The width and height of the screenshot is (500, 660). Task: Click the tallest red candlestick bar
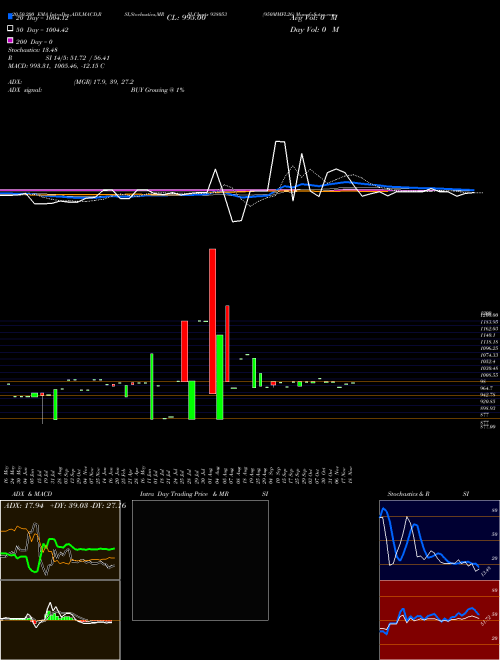tap(213, 321)
